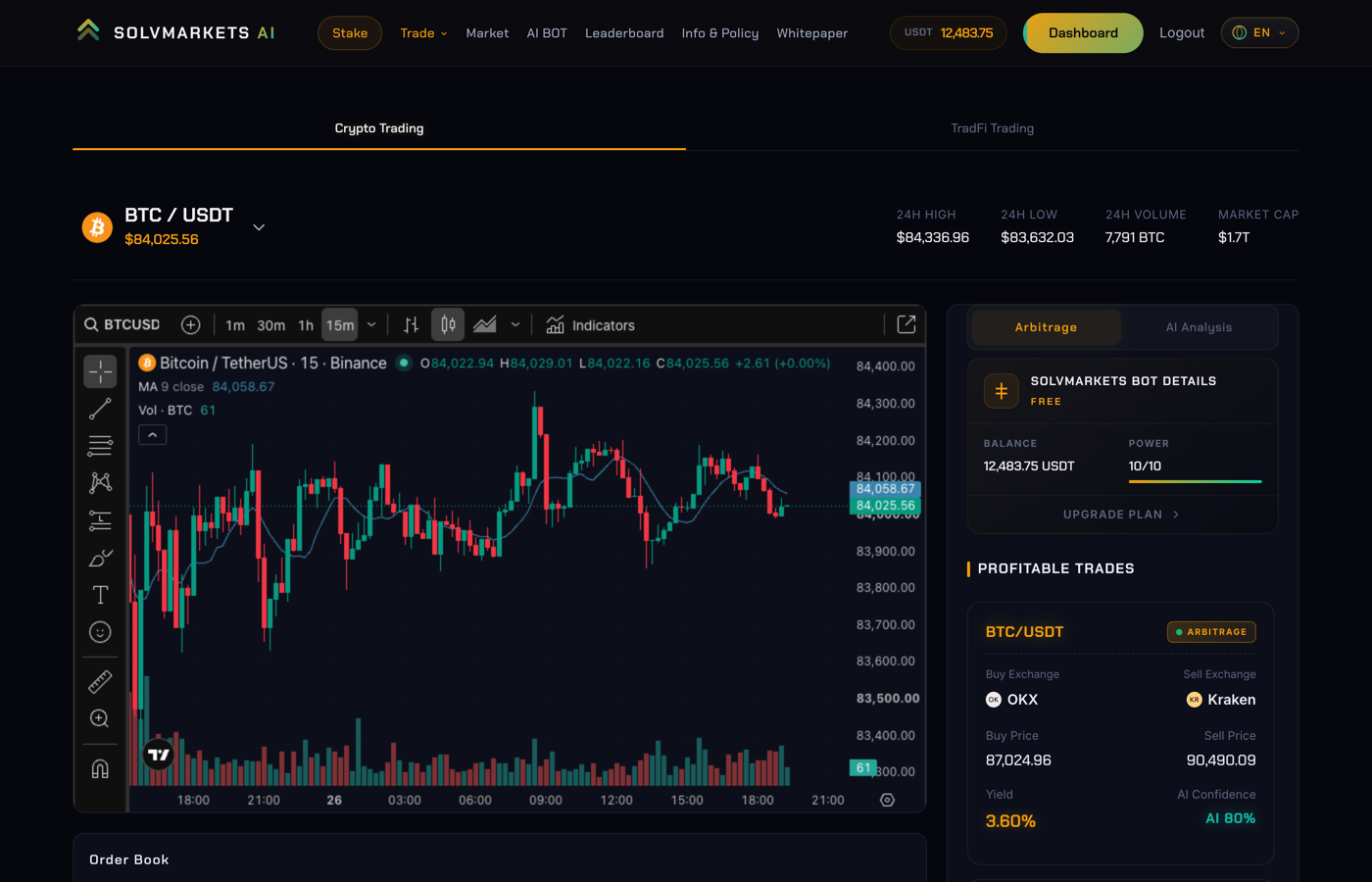The width and height of the screenshot is (1372, 882).
Task: Select the chart patterns tool
Action: point(100,482)
